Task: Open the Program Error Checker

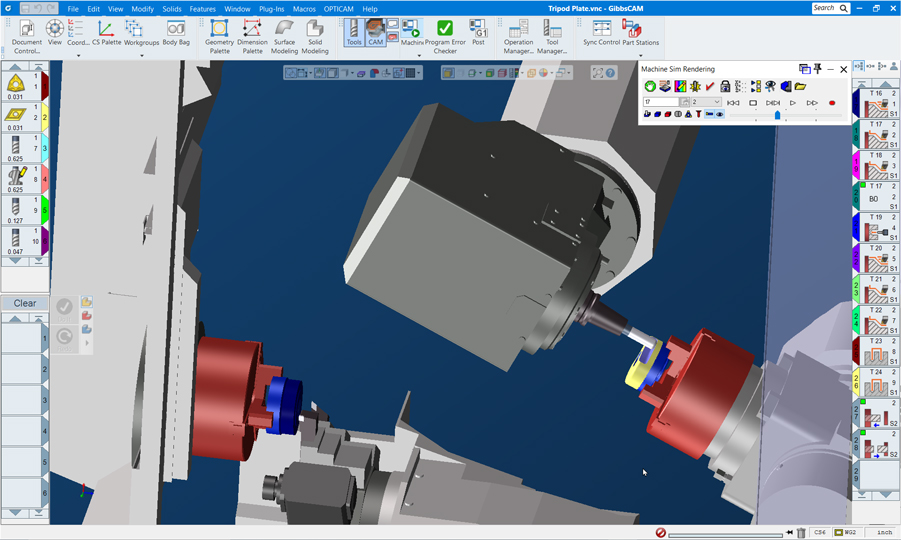Action: tap(445, 35)
